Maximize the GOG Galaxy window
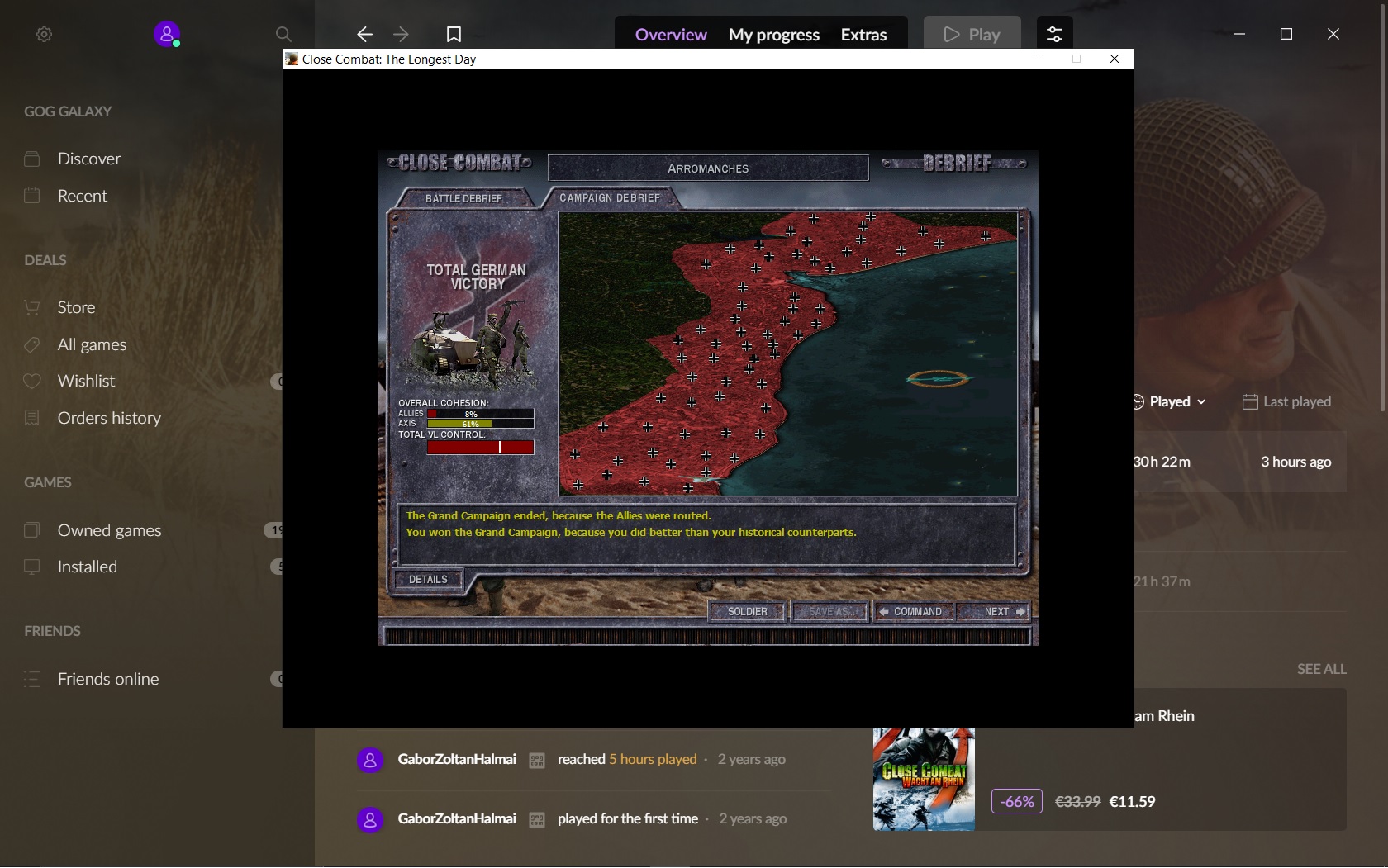 click(x=1286, y=34)
